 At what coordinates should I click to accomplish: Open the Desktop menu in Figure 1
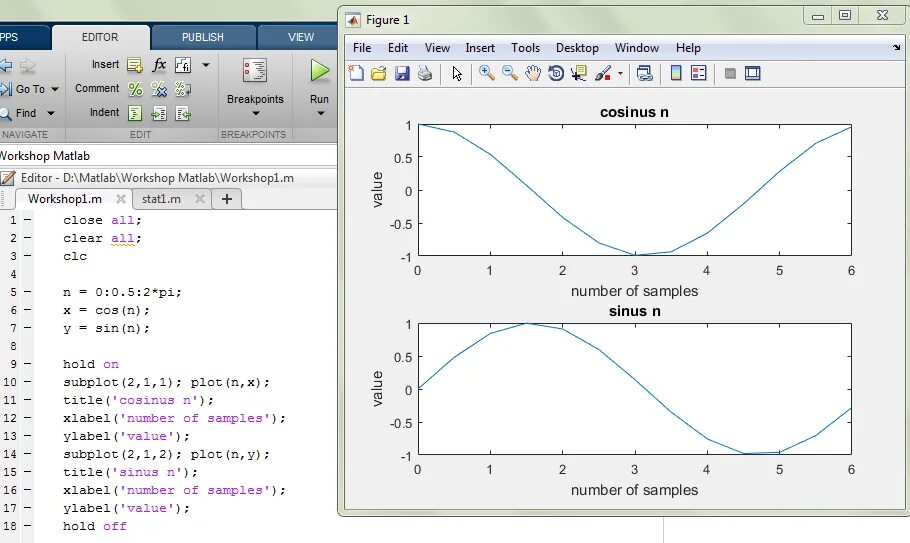[577, 48]
